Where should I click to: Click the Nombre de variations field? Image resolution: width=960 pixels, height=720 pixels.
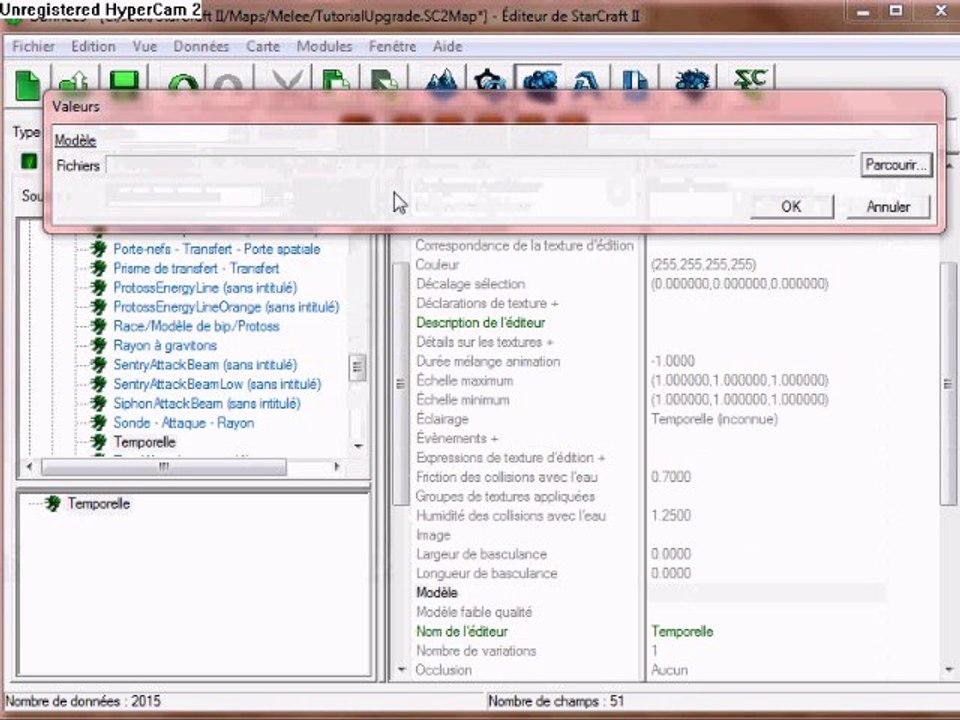pos(476,651)
